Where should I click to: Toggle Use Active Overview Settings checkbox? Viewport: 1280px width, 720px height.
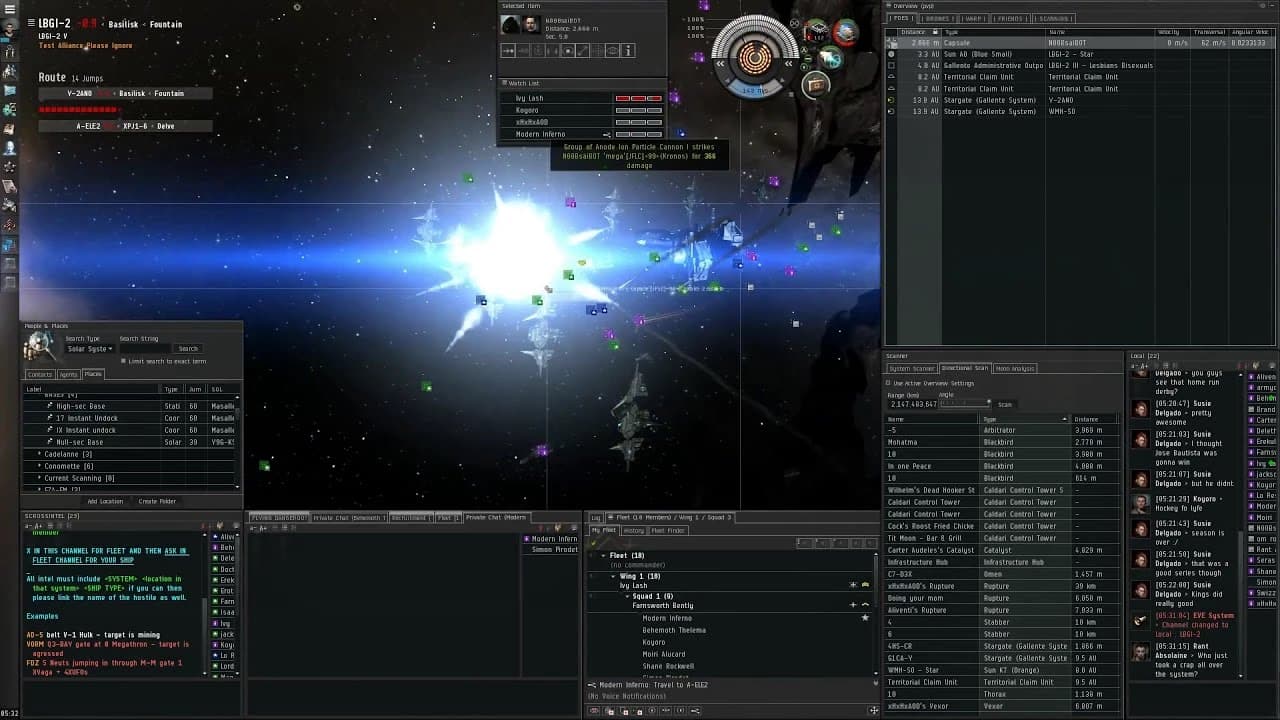coord(888,383)
